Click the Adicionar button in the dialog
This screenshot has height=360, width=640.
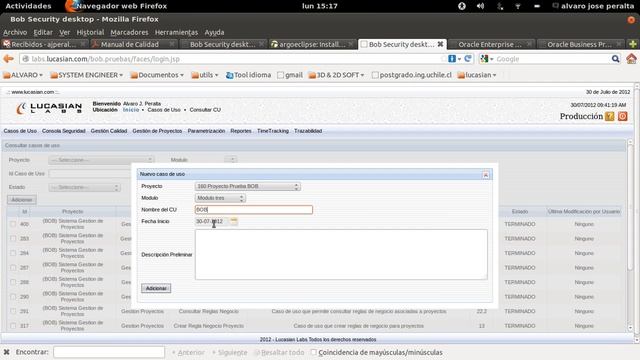[x=156, y=288]
